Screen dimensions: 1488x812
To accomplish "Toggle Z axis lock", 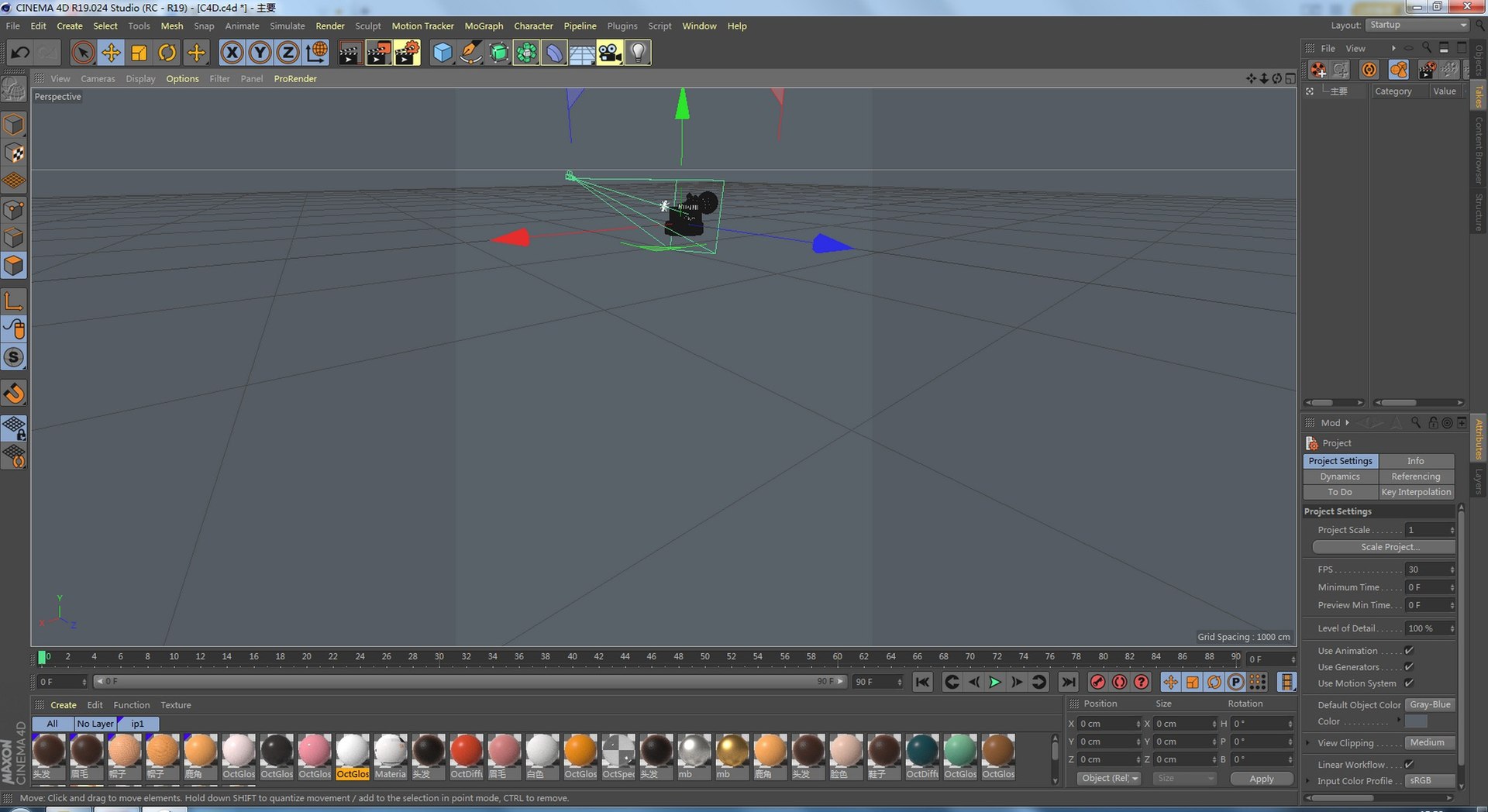I will [288, 53].
